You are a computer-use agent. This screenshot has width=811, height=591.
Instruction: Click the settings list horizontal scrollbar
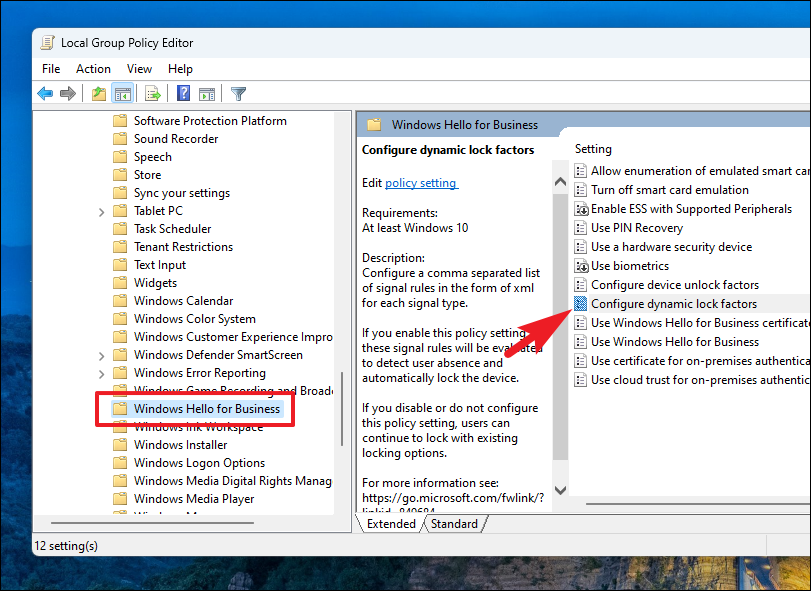697,503
